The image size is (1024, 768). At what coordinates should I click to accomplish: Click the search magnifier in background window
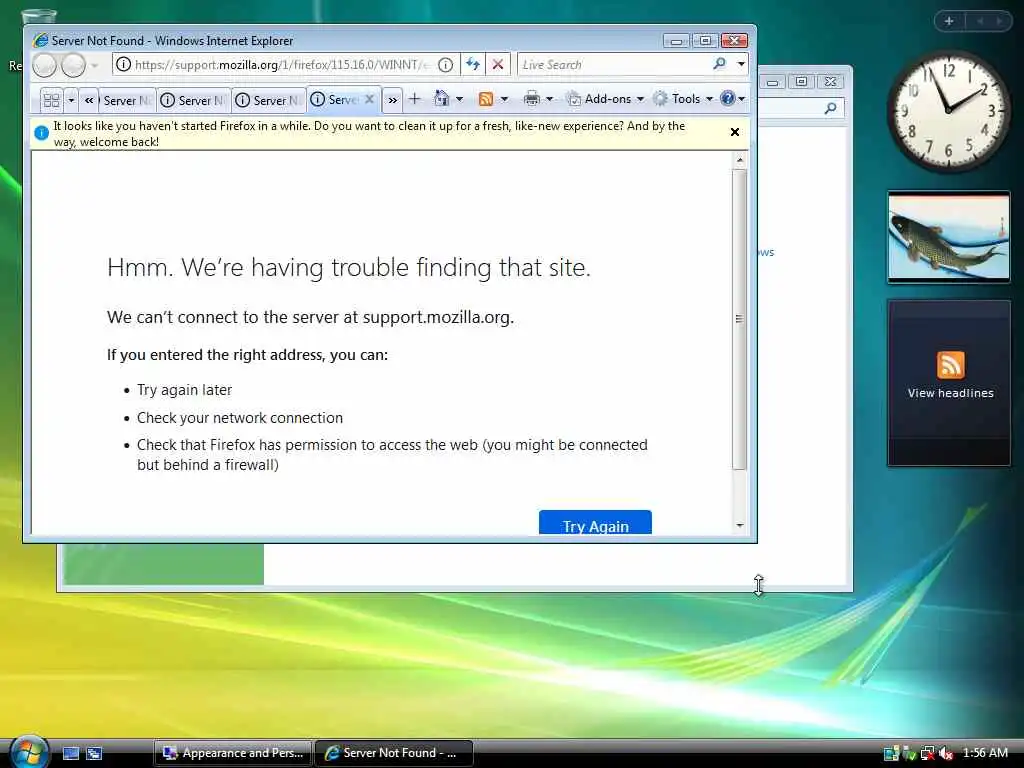(x=830, y=108)
